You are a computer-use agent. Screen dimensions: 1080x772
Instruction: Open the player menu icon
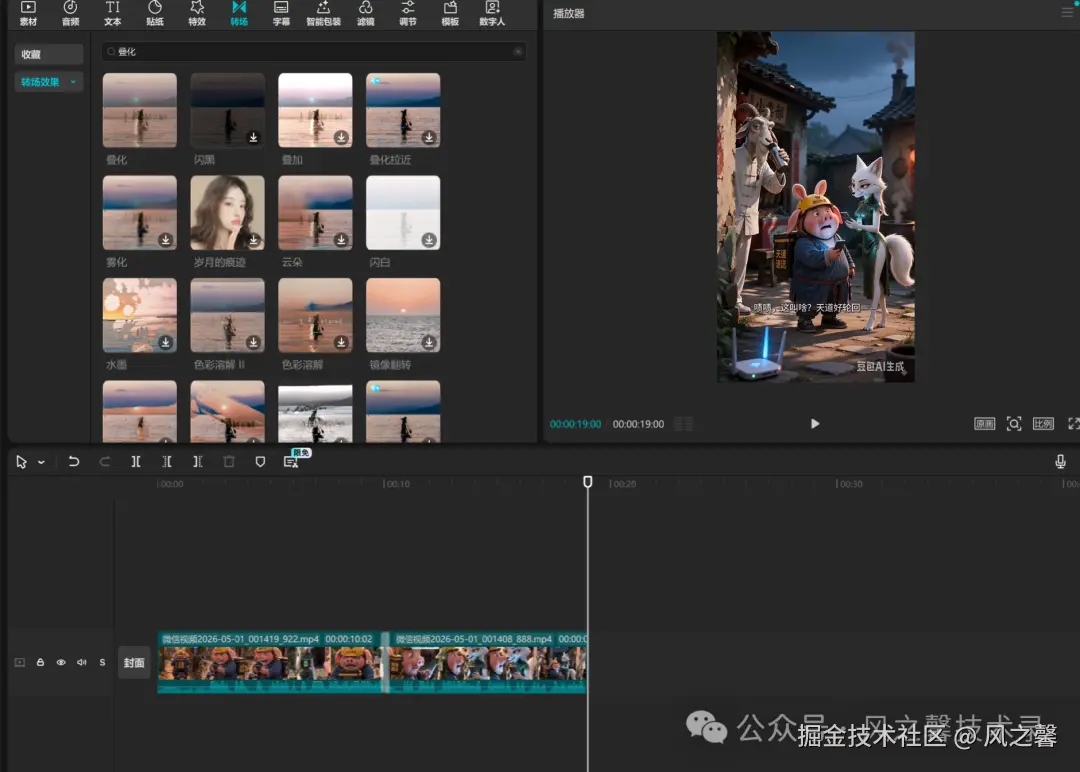pos(1067,12)
